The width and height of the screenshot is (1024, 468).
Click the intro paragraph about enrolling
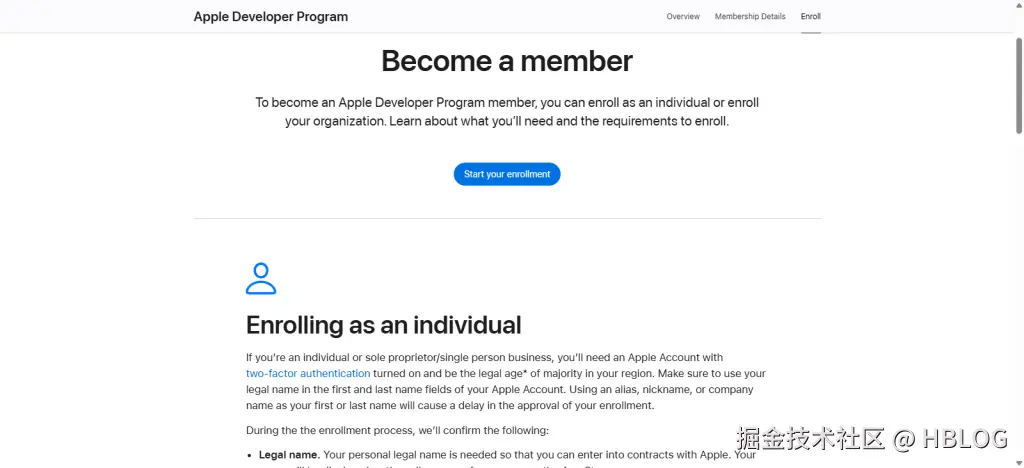(507, 112)
